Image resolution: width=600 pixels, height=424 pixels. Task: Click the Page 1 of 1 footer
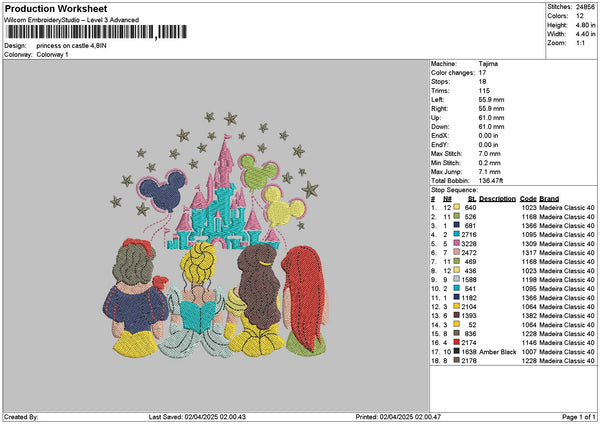click(579, 417)
